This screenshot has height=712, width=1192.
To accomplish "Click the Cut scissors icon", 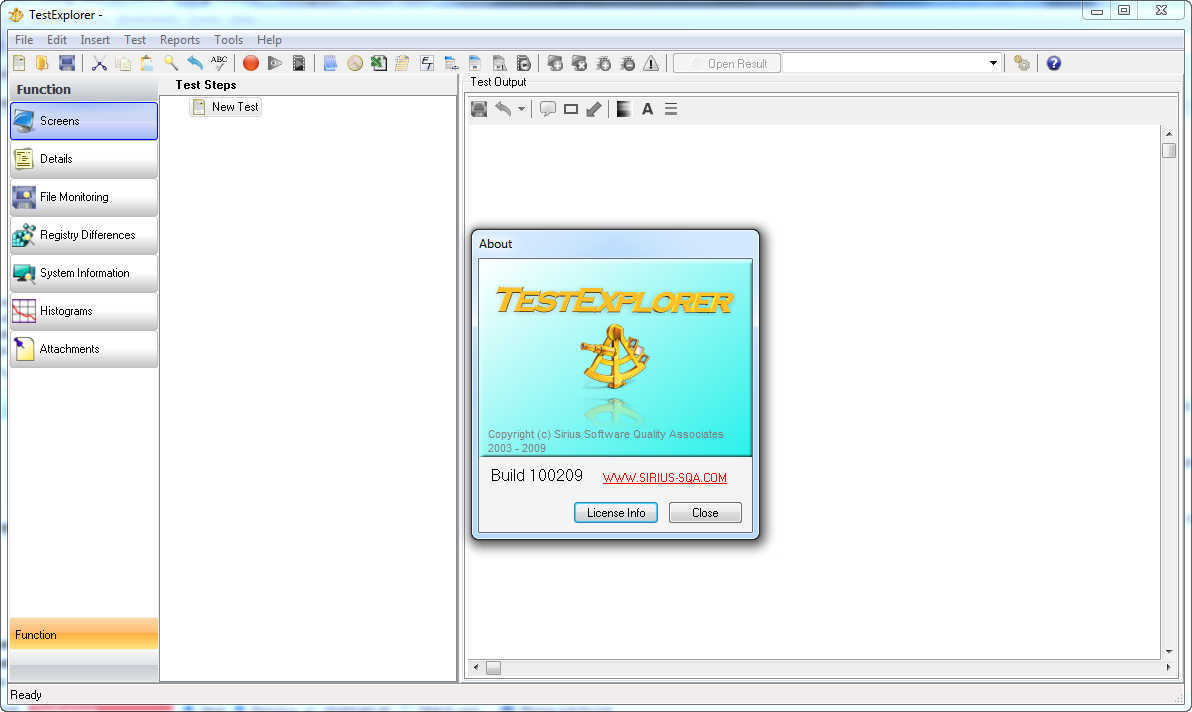I will pyautogui.click(x=99, y=64).
